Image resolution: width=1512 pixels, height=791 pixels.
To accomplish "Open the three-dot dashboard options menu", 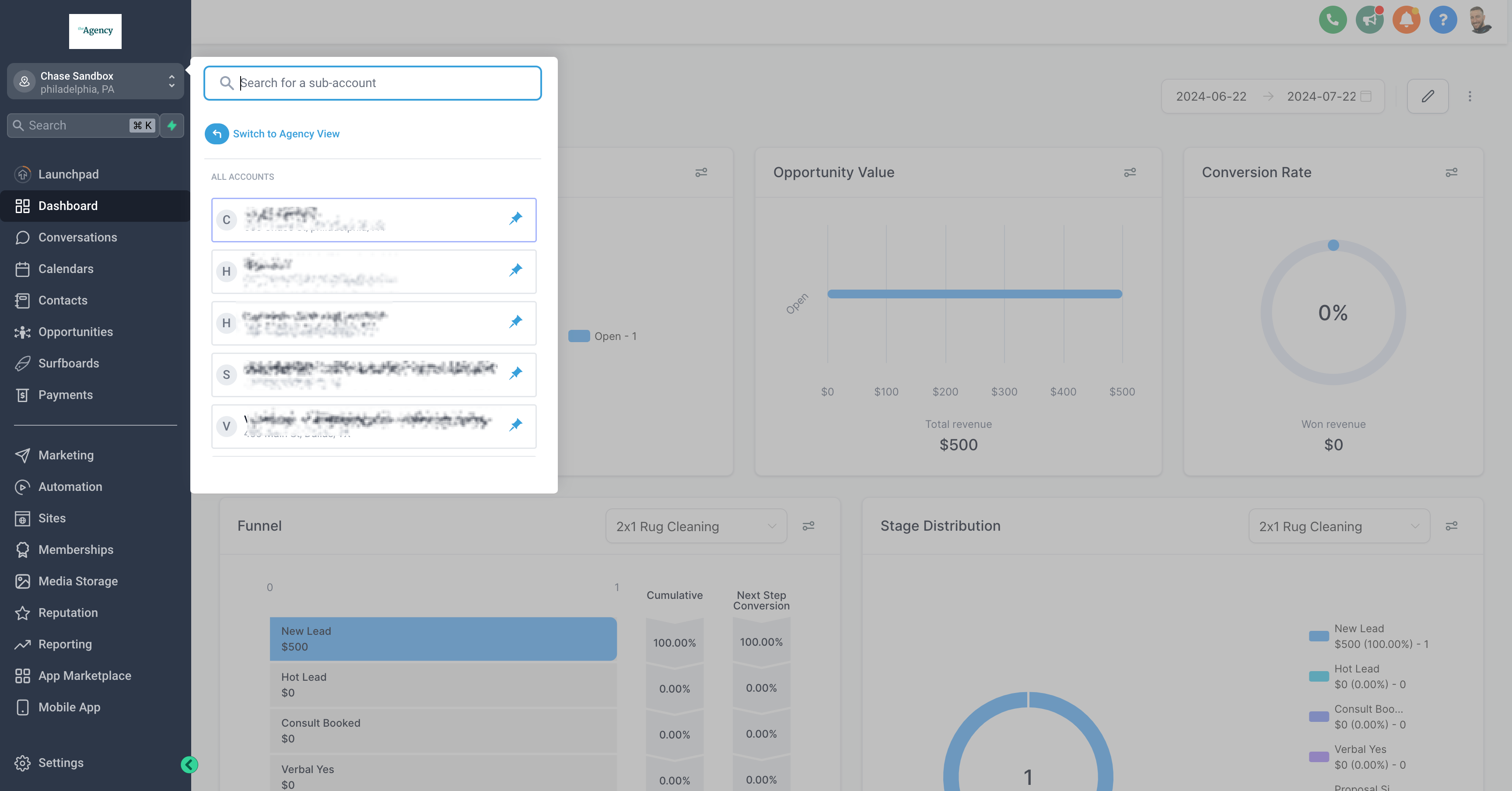I will (x=1470, y=96).
